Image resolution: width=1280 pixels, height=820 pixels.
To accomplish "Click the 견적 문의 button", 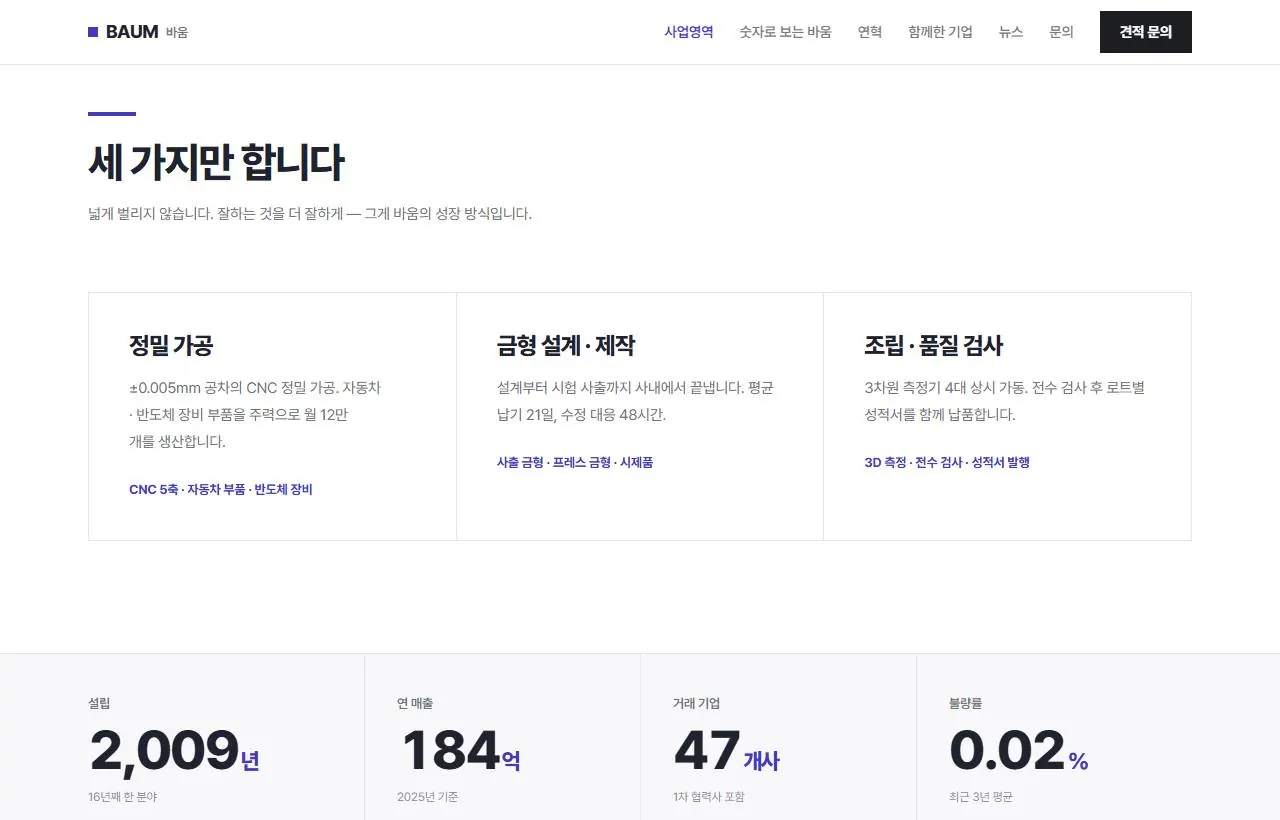I will tap(1146, 32).
